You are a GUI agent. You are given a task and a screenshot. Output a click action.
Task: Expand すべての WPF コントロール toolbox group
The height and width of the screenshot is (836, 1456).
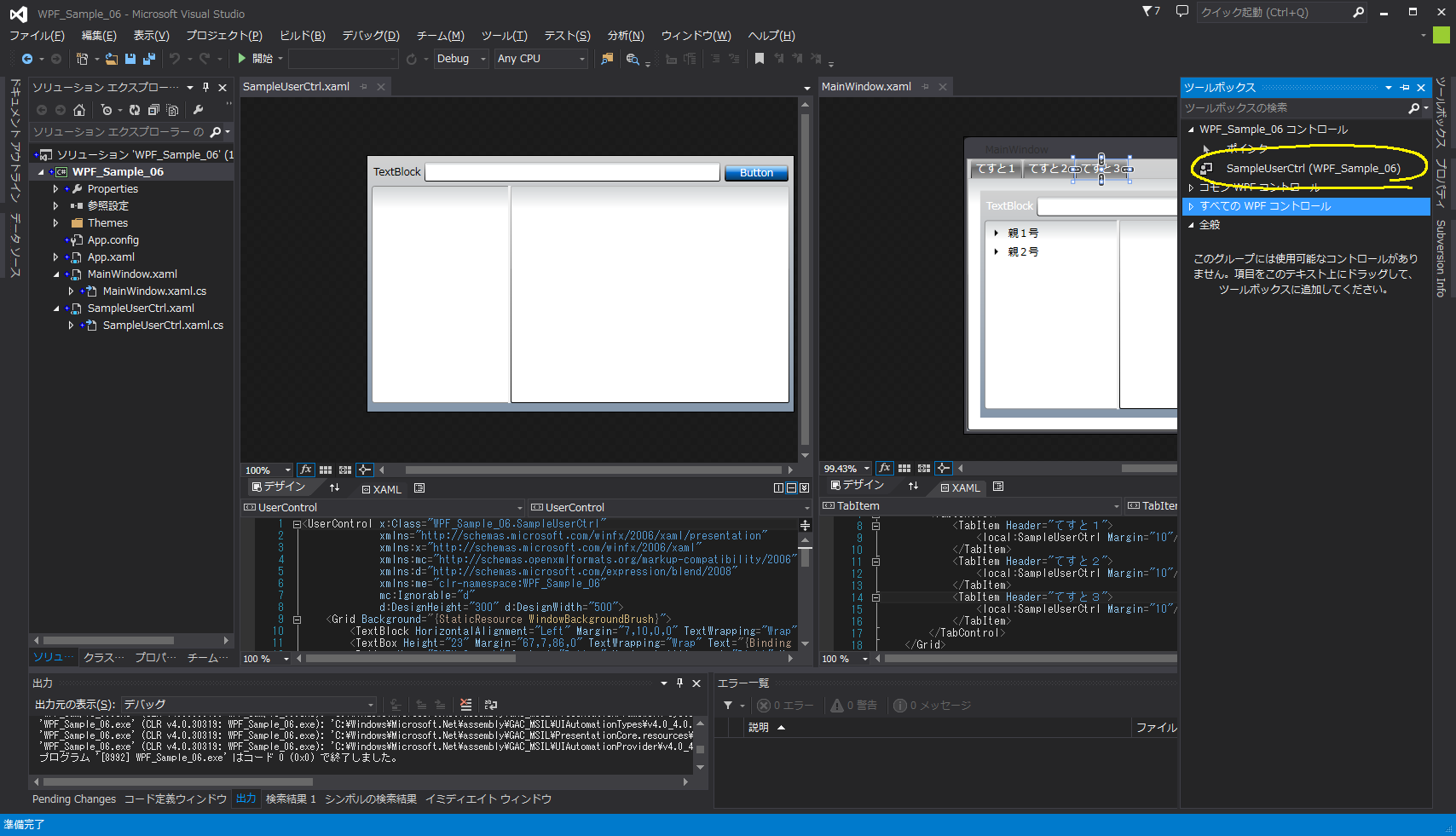(1192, 206)
